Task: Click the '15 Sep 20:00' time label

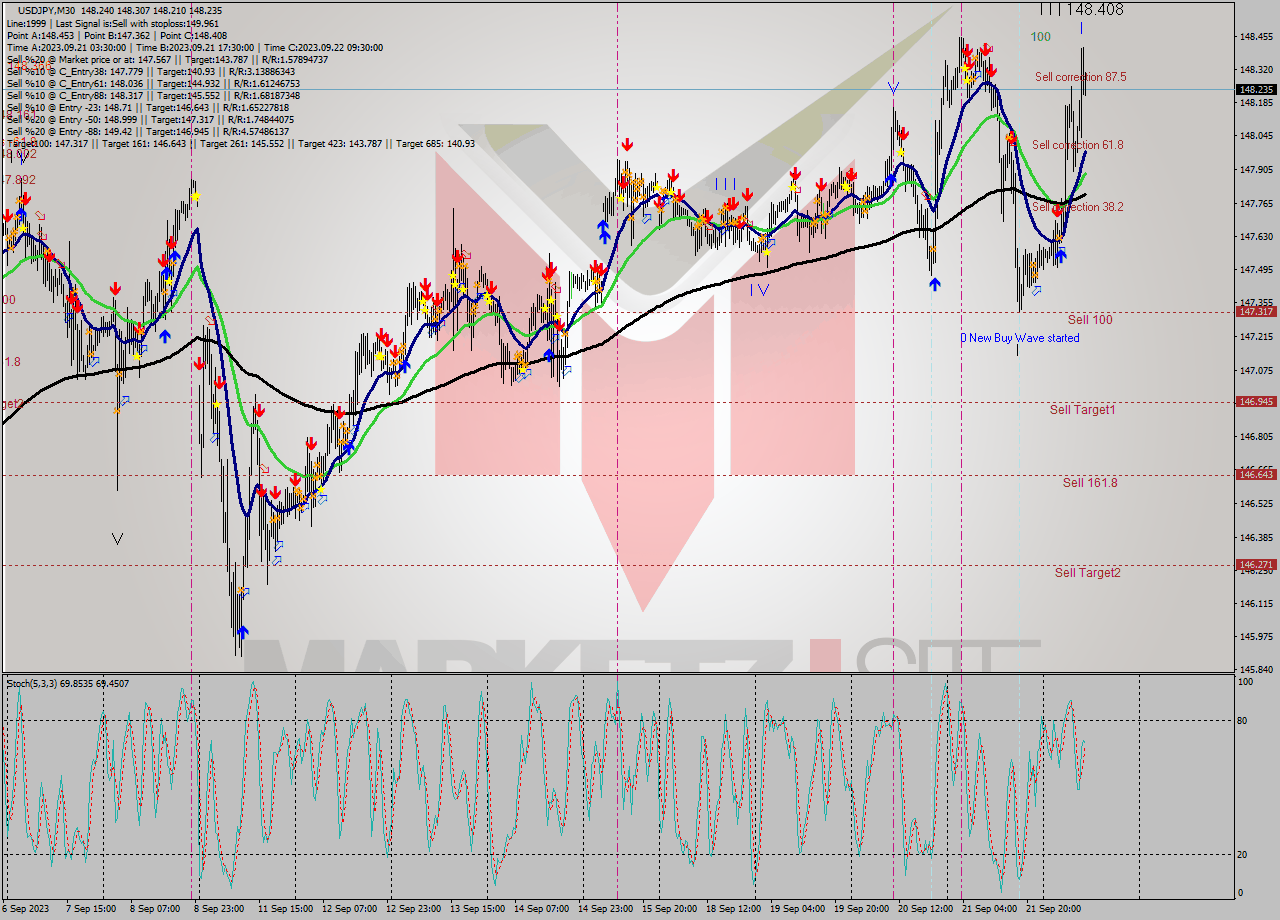Action: pyautogui.click(x=670, y=909)
